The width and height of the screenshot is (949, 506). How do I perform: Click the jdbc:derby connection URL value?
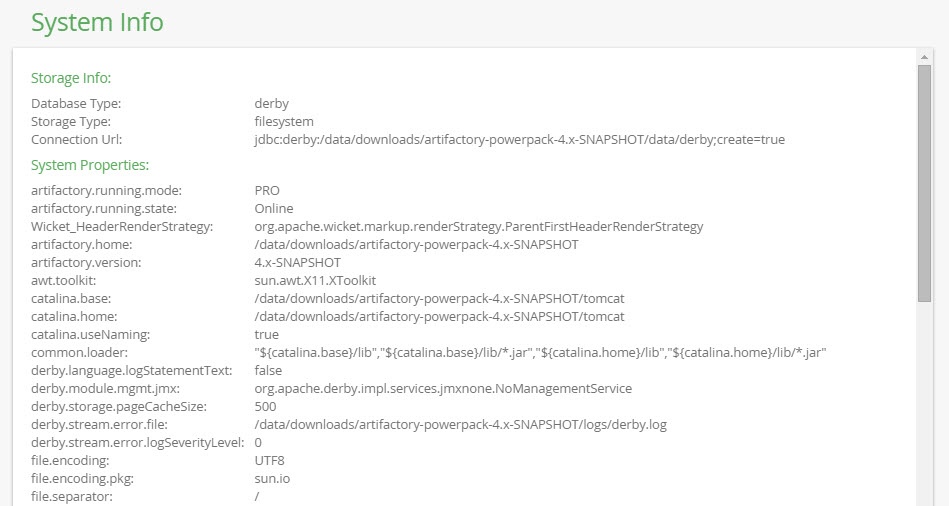click(x=519, y=140)
